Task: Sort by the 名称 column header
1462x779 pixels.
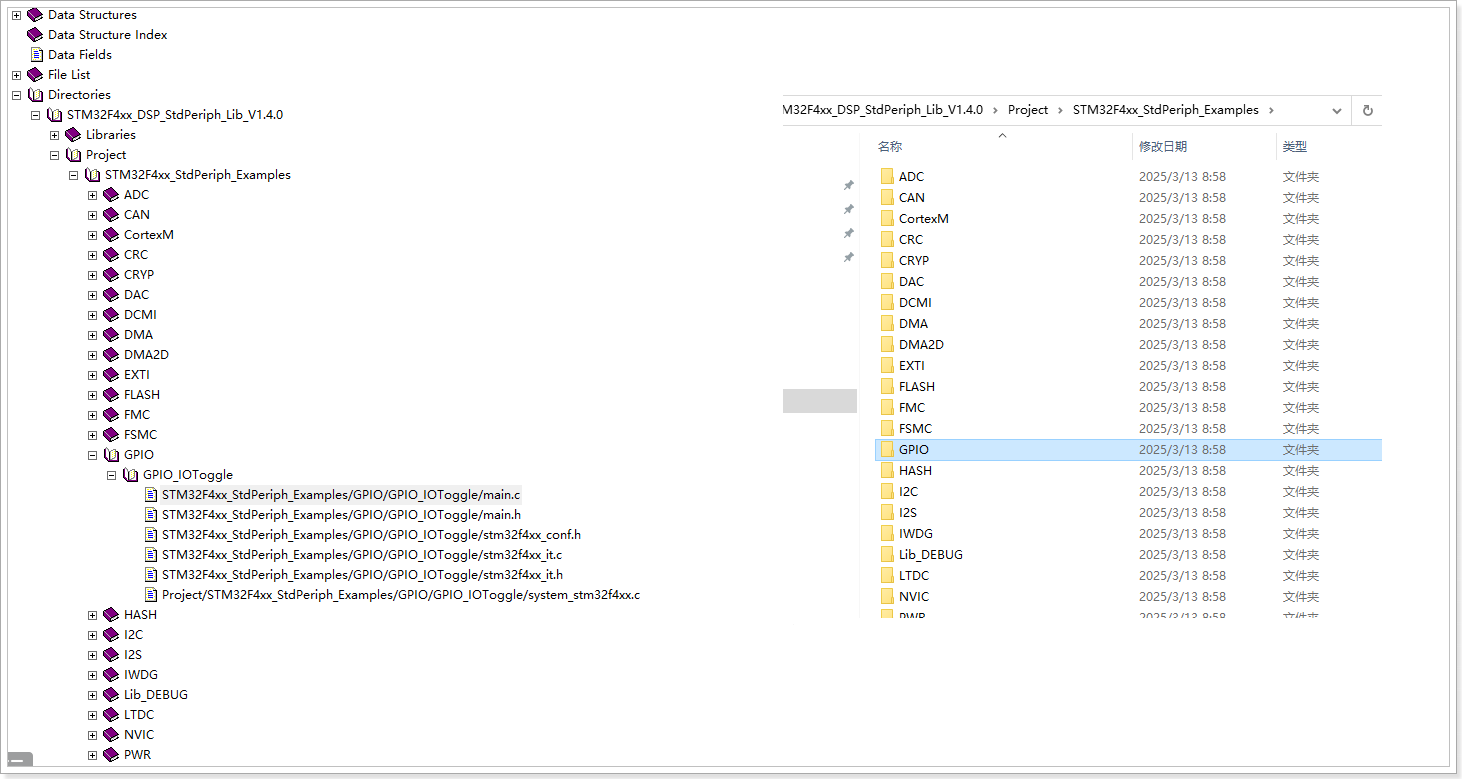Action: pyautogui.click(x=889, y=146)
